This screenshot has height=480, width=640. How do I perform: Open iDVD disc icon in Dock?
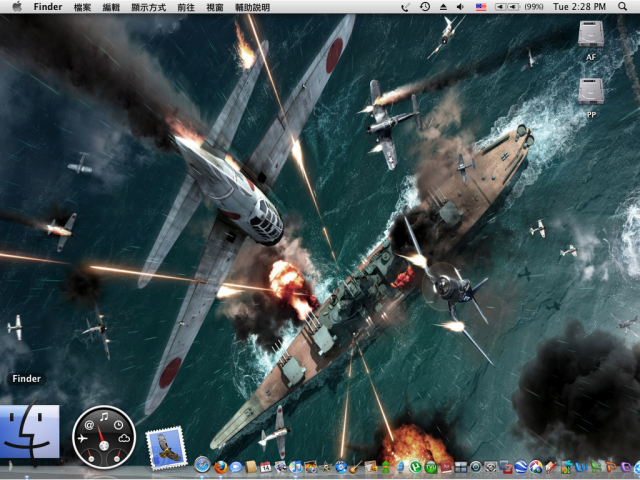click(x=341, y=467)
